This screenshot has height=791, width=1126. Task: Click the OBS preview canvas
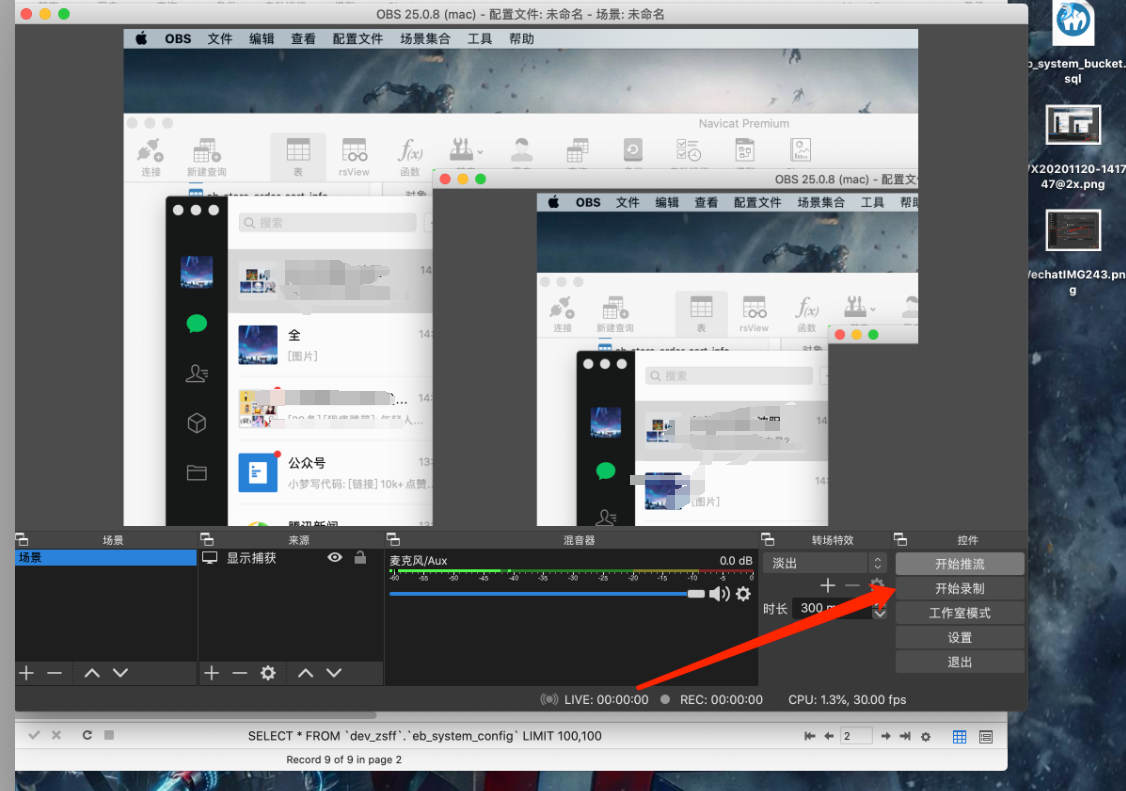tap(521, 277)
